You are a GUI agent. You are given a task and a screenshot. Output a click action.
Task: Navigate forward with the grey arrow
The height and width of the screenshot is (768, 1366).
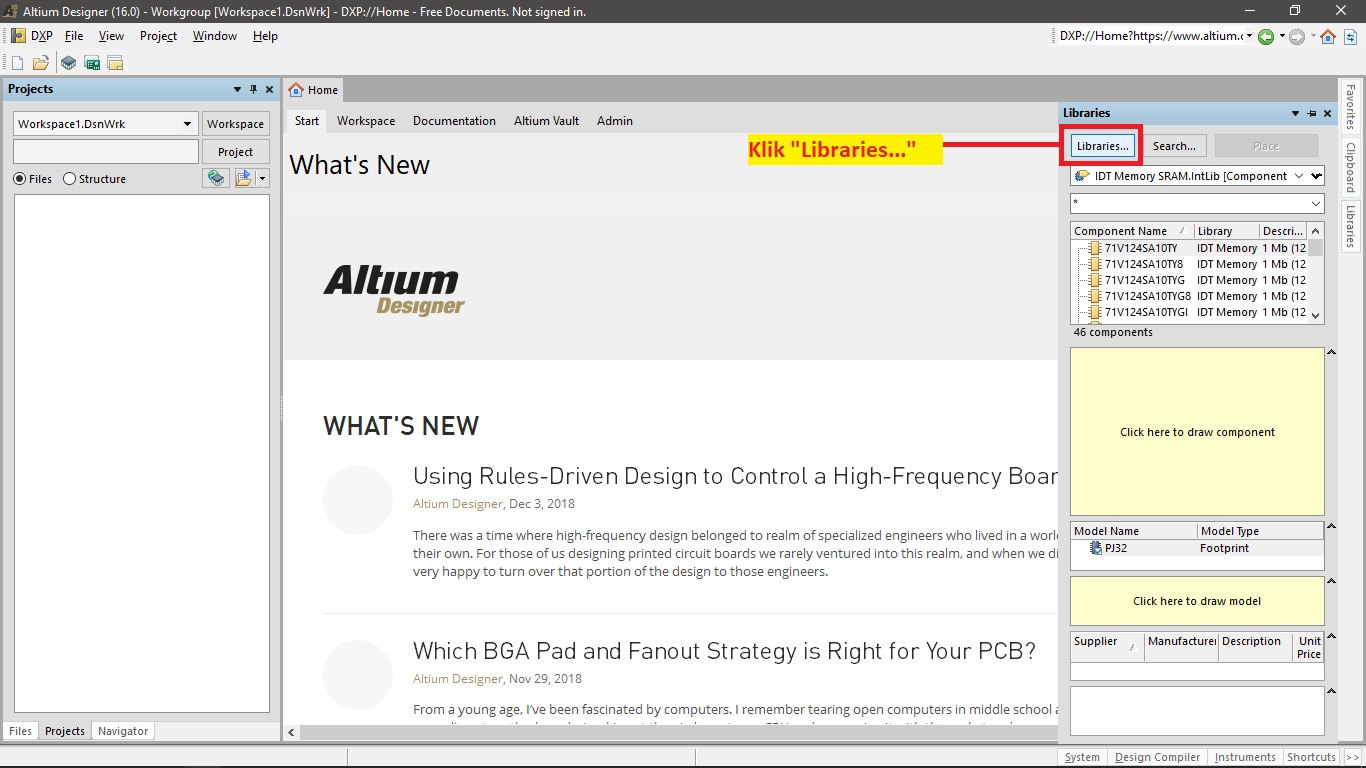(1297, 37)
